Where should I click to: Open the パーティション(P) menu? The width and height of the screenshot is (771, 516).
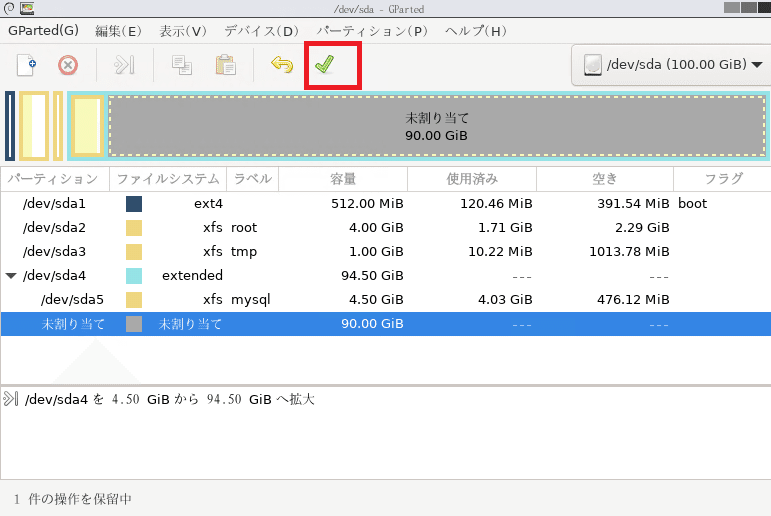coord(372,31)
